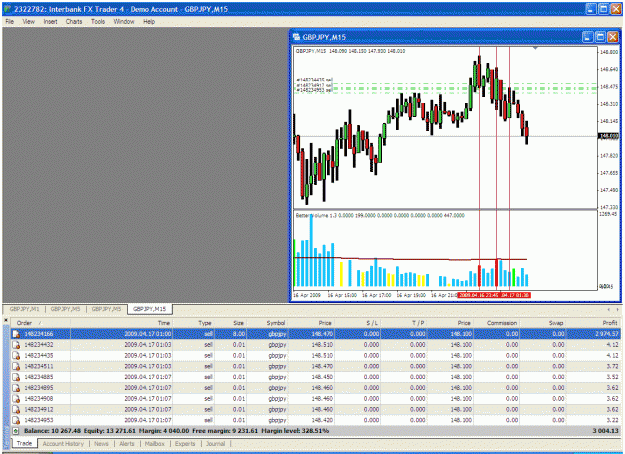
Task: Maximize the GBPJPY,M15 chart window
Action: tap(600, 37)
